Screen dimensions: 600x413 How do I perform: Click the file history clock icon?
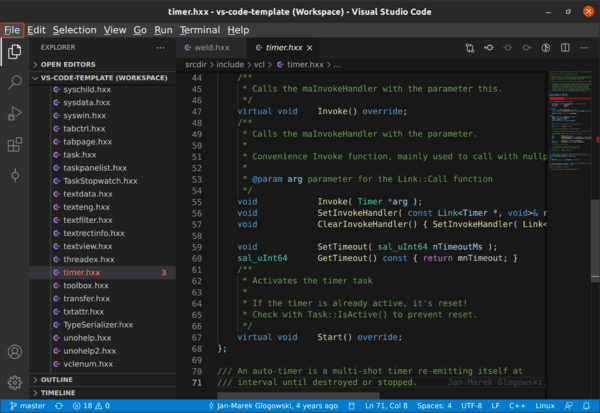click(546, 48)
